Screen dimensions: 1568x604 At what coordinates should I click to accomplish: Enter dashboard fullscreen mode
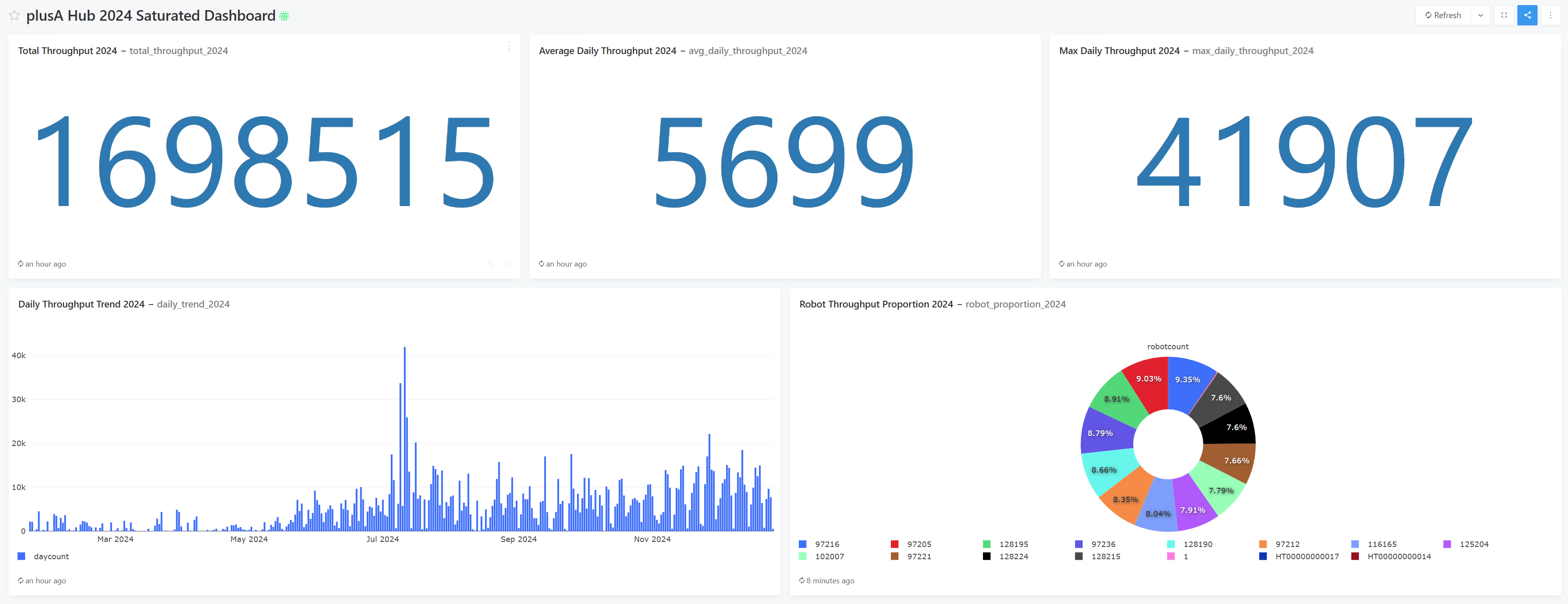pos(1503,15)
